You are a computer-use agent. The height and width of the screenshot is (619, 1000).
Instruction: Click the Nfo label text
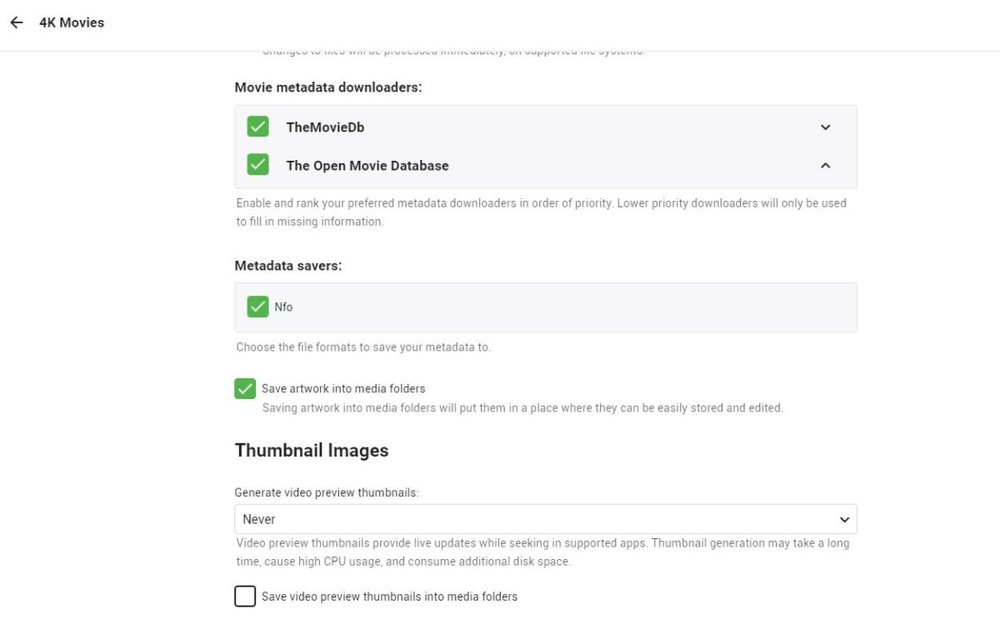point(284,307)
